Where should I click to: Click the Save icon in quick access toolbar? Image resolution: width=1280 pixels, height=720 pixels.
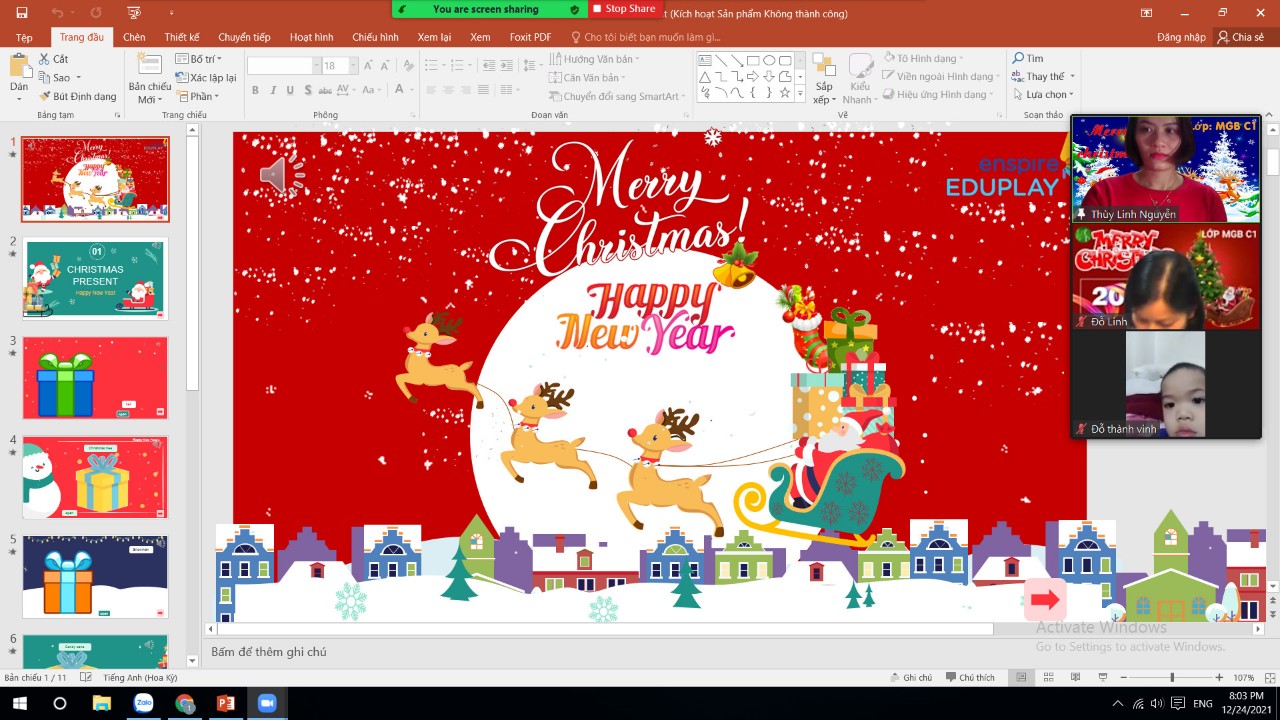click(22, 13)
